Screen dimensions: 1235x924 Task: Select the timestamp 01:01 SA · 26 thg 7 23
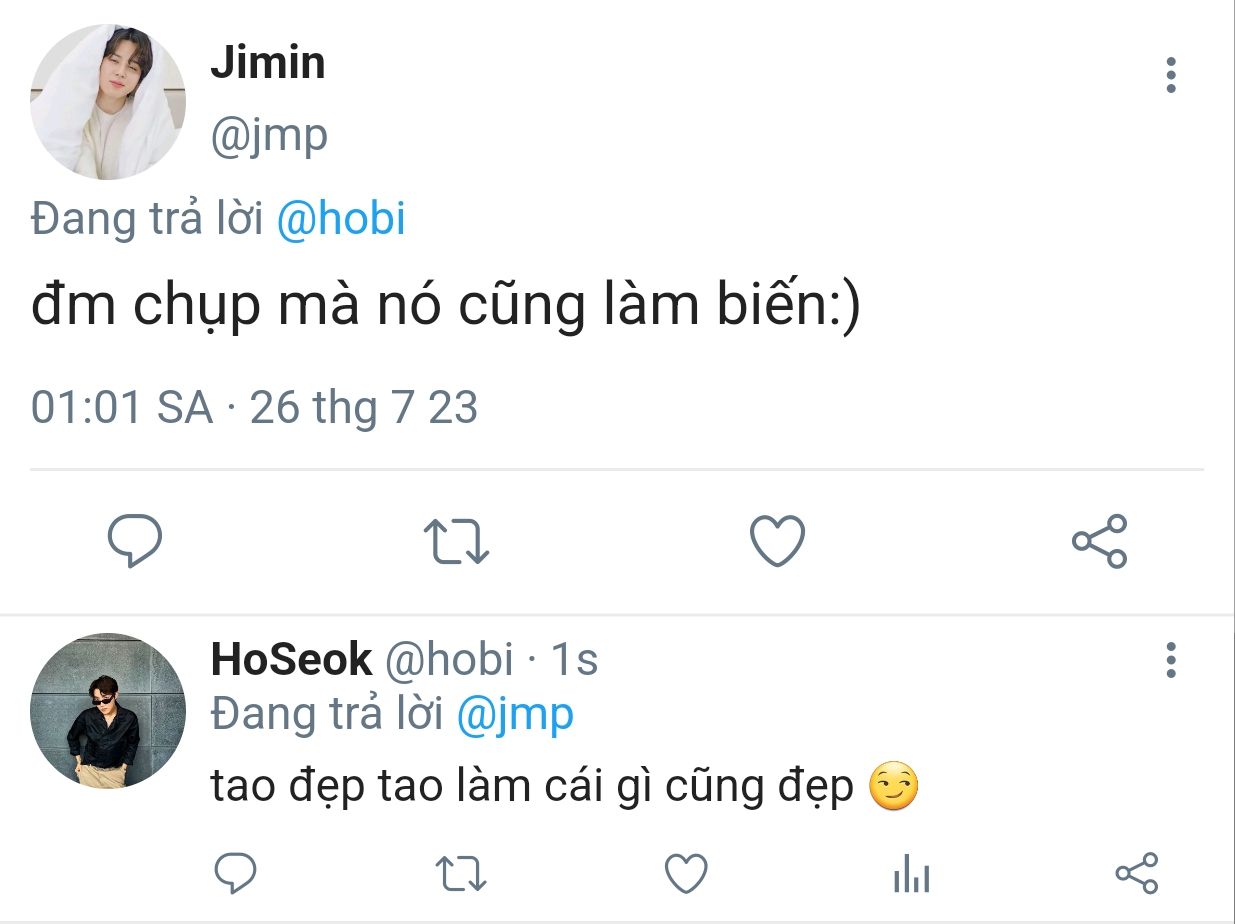(x=254, y=408)
